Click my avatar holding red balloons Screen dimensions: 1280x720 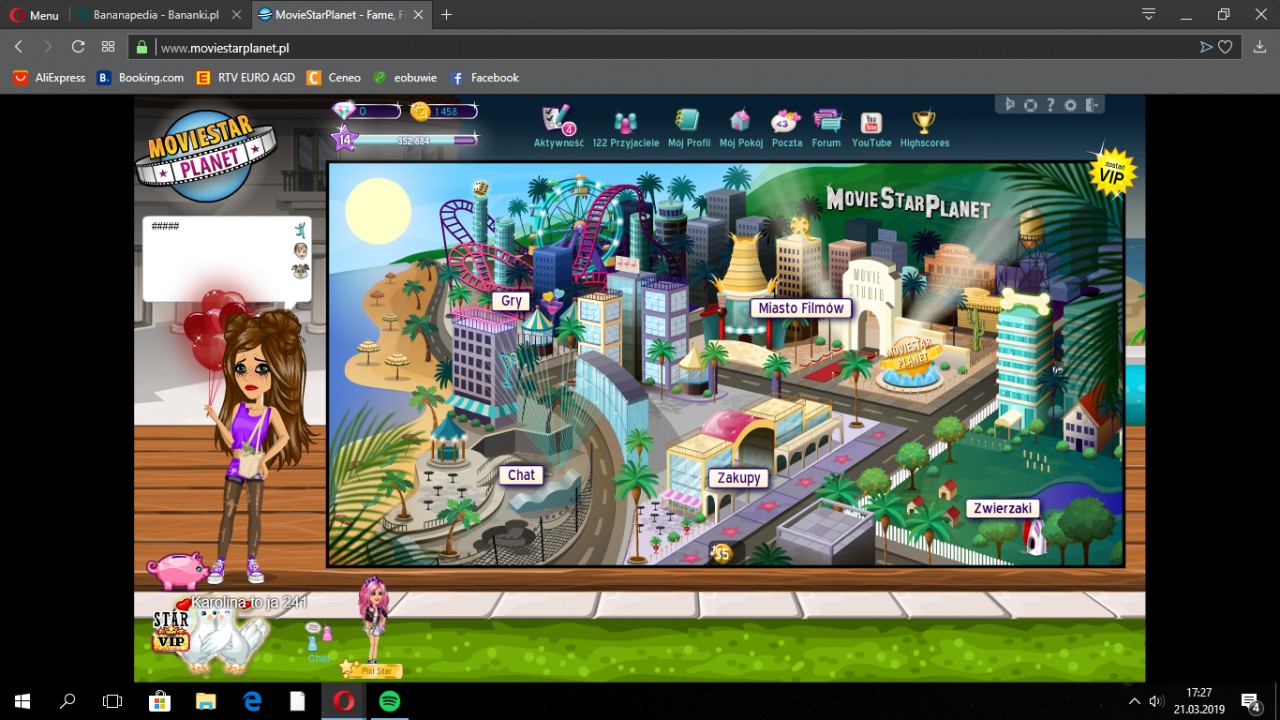(x=250, y=440)
